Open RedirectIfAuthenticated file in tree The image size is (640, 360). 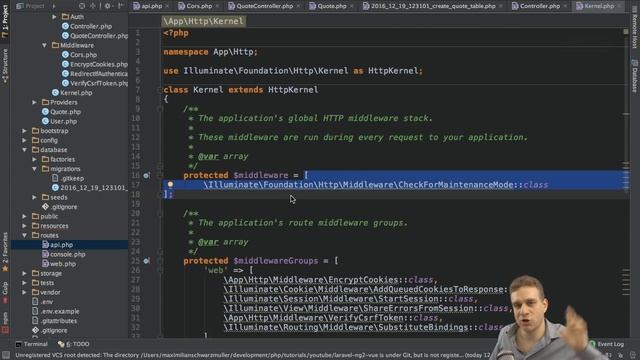click(x=95, y=74)
